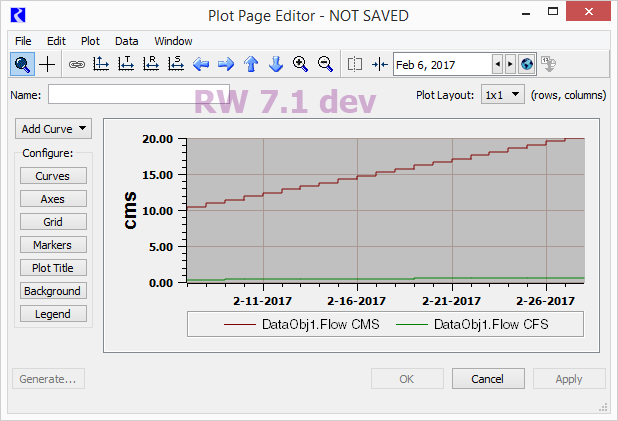Click the OK button
This screenshot has width=618, height=421.
(x=407, y=379)
